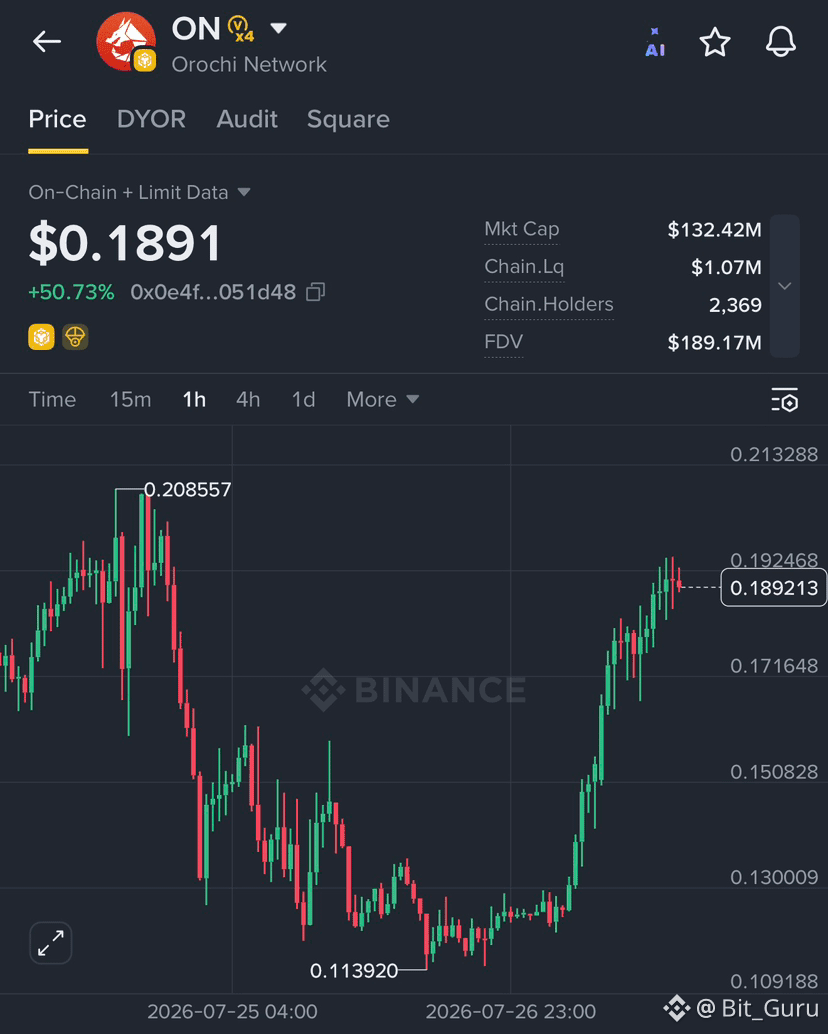Select the 4h timeframe
The image size is (828, 1034).
point(248,400)
